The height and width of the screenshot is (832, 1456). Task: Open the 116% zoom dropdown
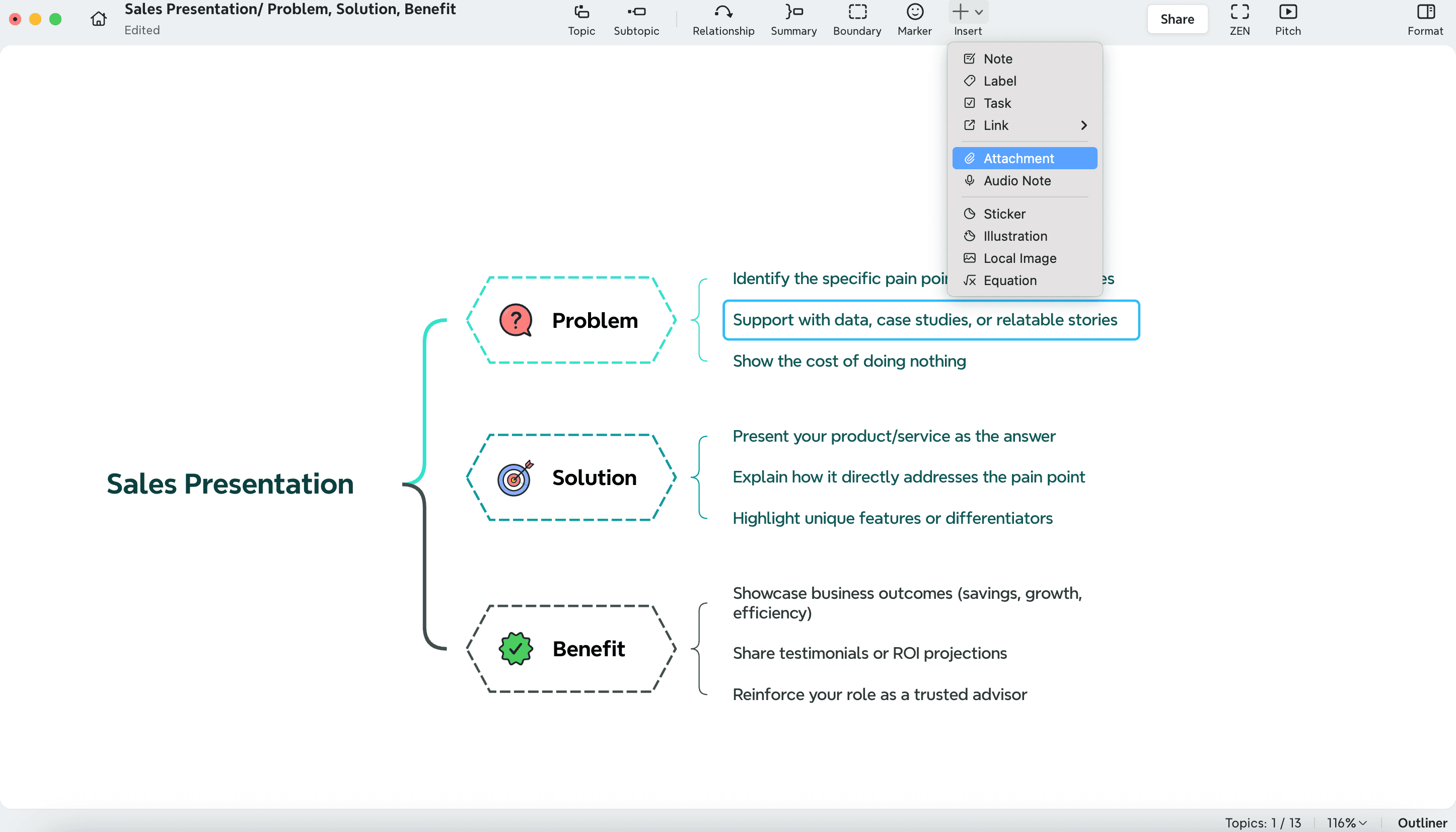point(1346,822)
